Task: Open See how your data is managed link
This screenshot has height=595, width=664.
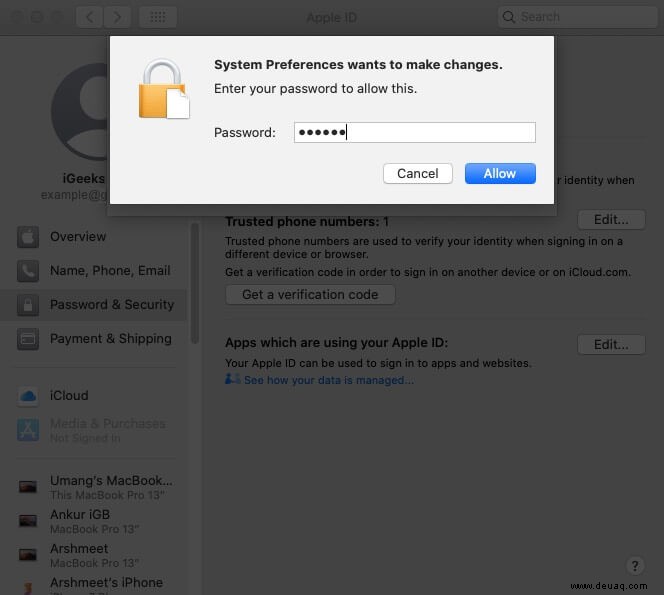Action: coord(329,380)
